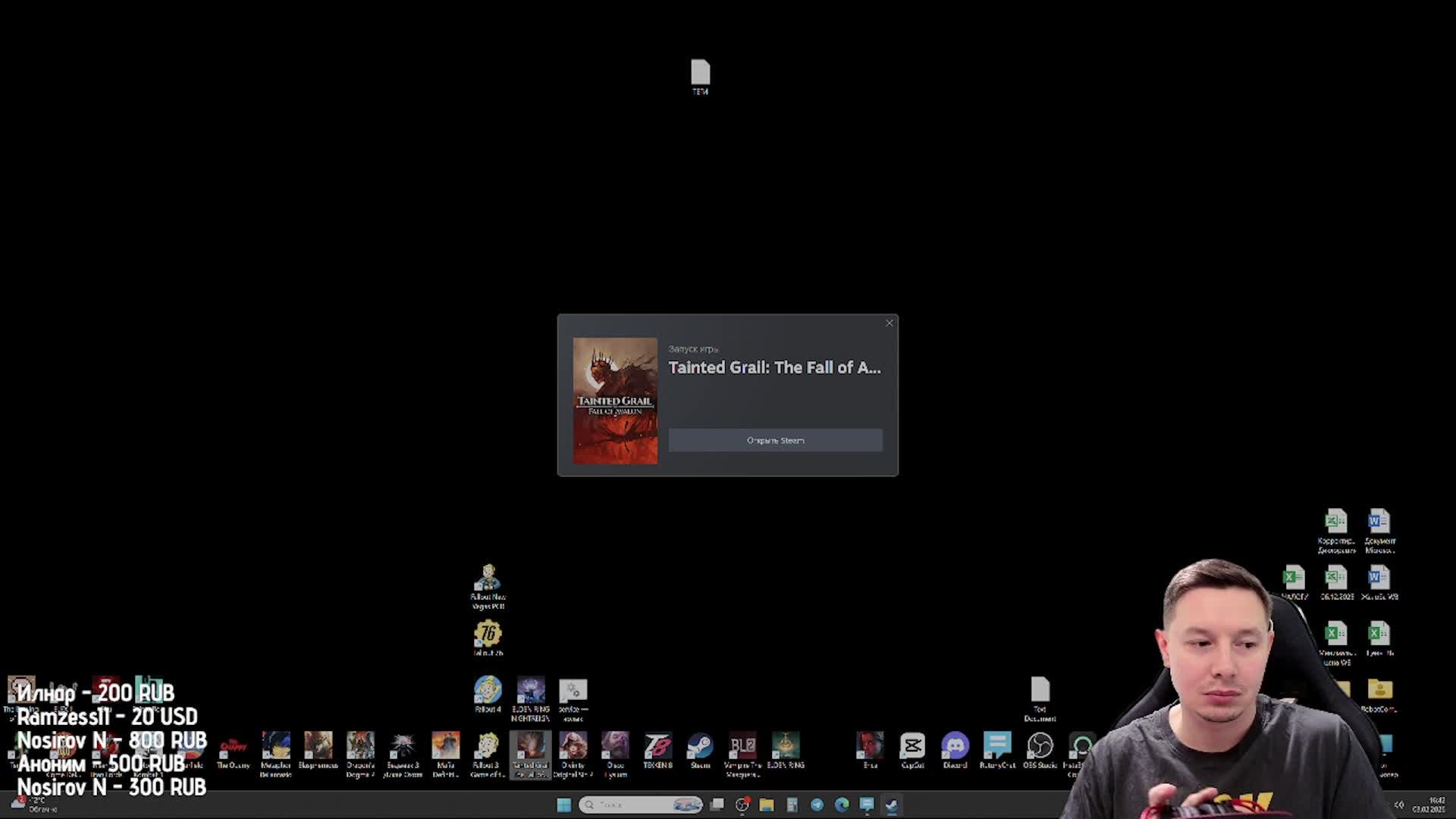Select the TEKKEN 8 desktop shortcut
The height and width of the screenshot is (819, 1456).
coord(657,747)
